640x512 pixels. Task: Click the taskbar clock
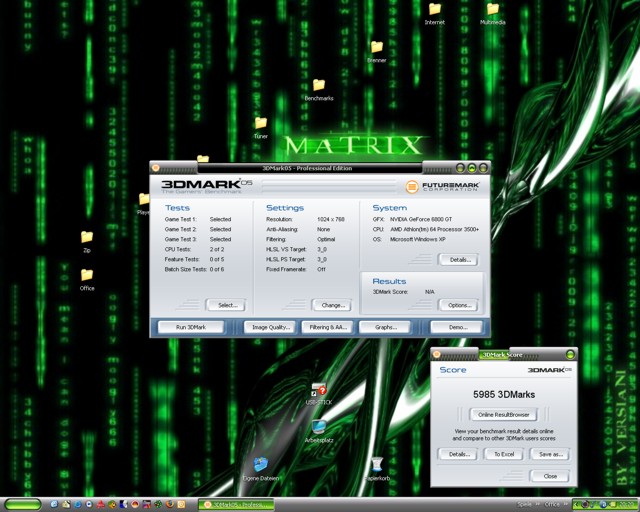pos(627,504)
